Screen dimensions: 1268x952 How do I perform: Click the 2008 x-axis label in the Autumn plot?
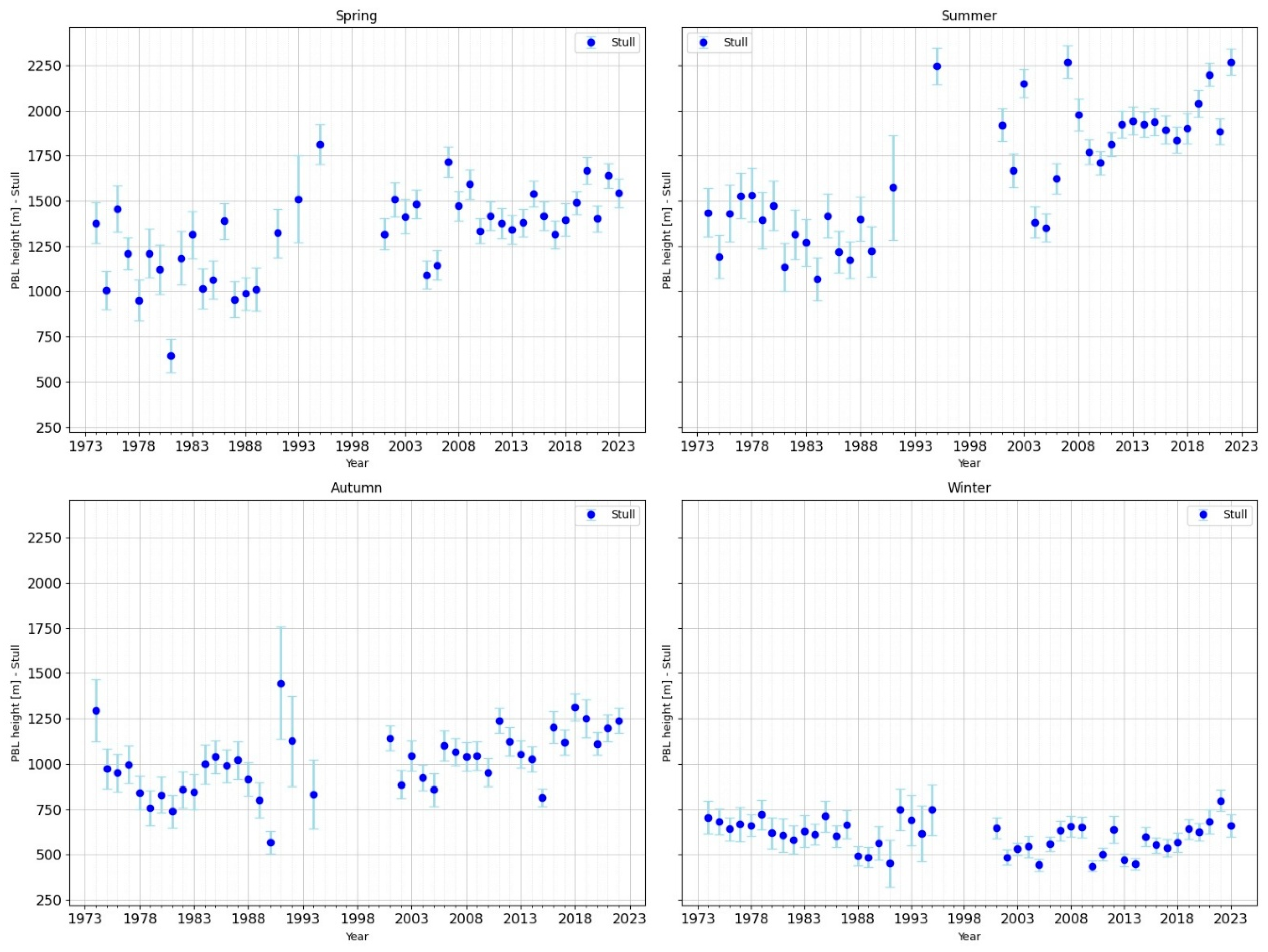coord(465,918)
